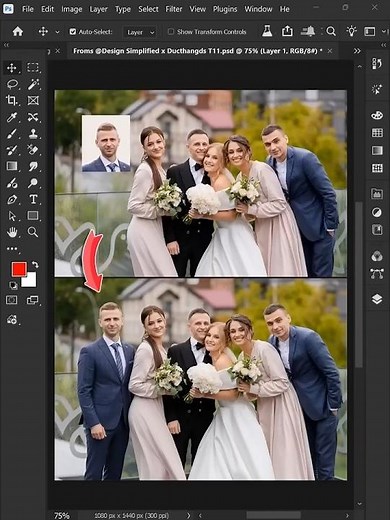Open the Edit menu
390x520 pixels.
(47, 9)
